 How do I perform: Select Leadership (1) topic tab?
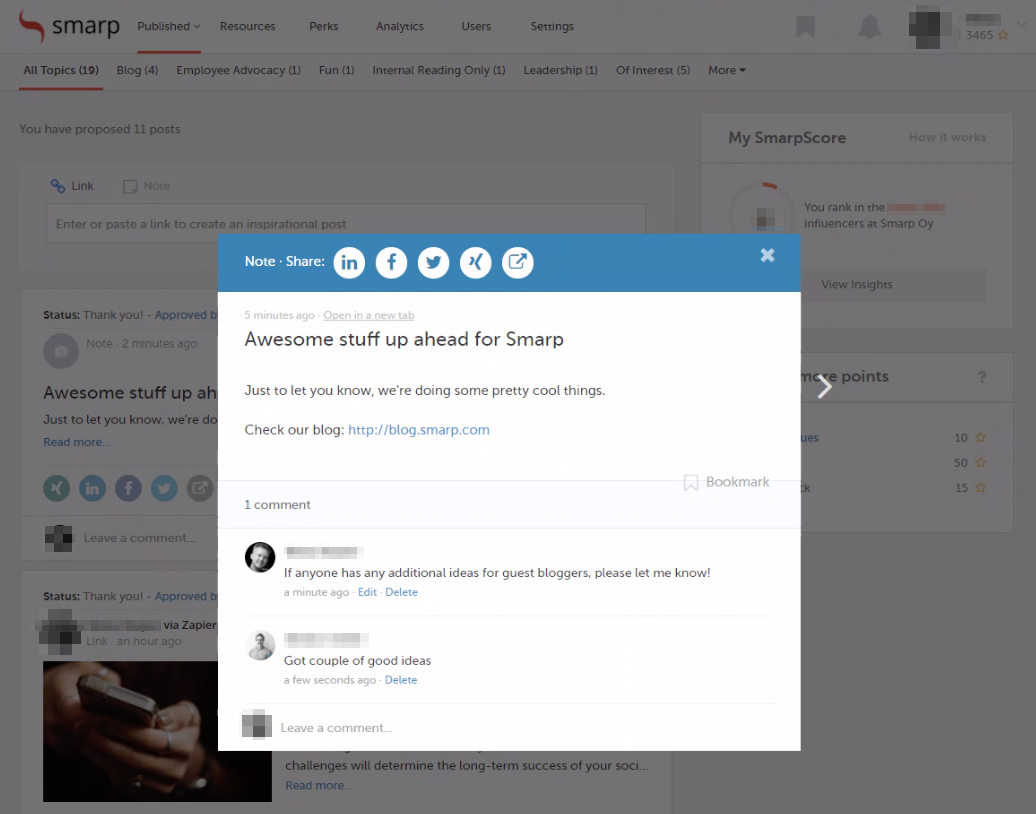(x=560, y=70)
